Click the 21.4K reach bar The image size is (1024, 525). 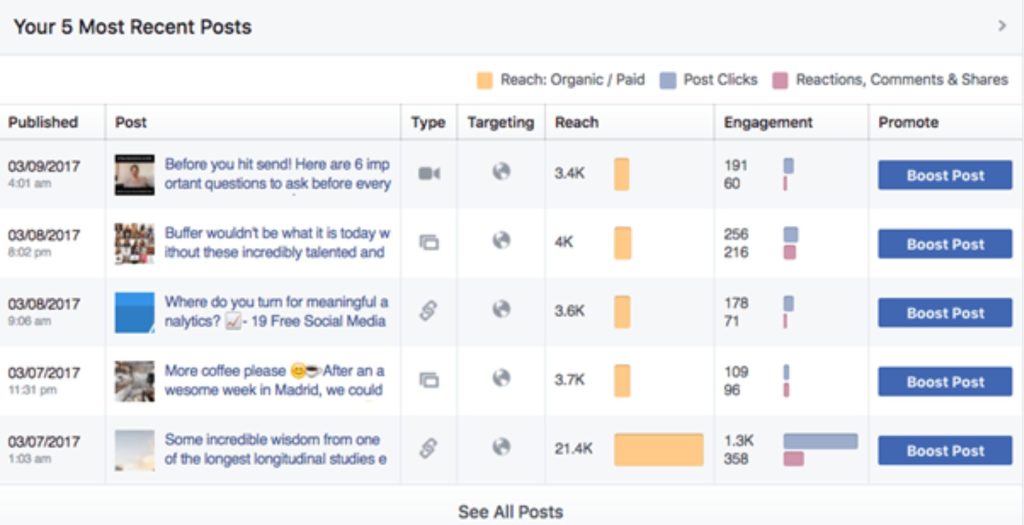coord(658,449)
